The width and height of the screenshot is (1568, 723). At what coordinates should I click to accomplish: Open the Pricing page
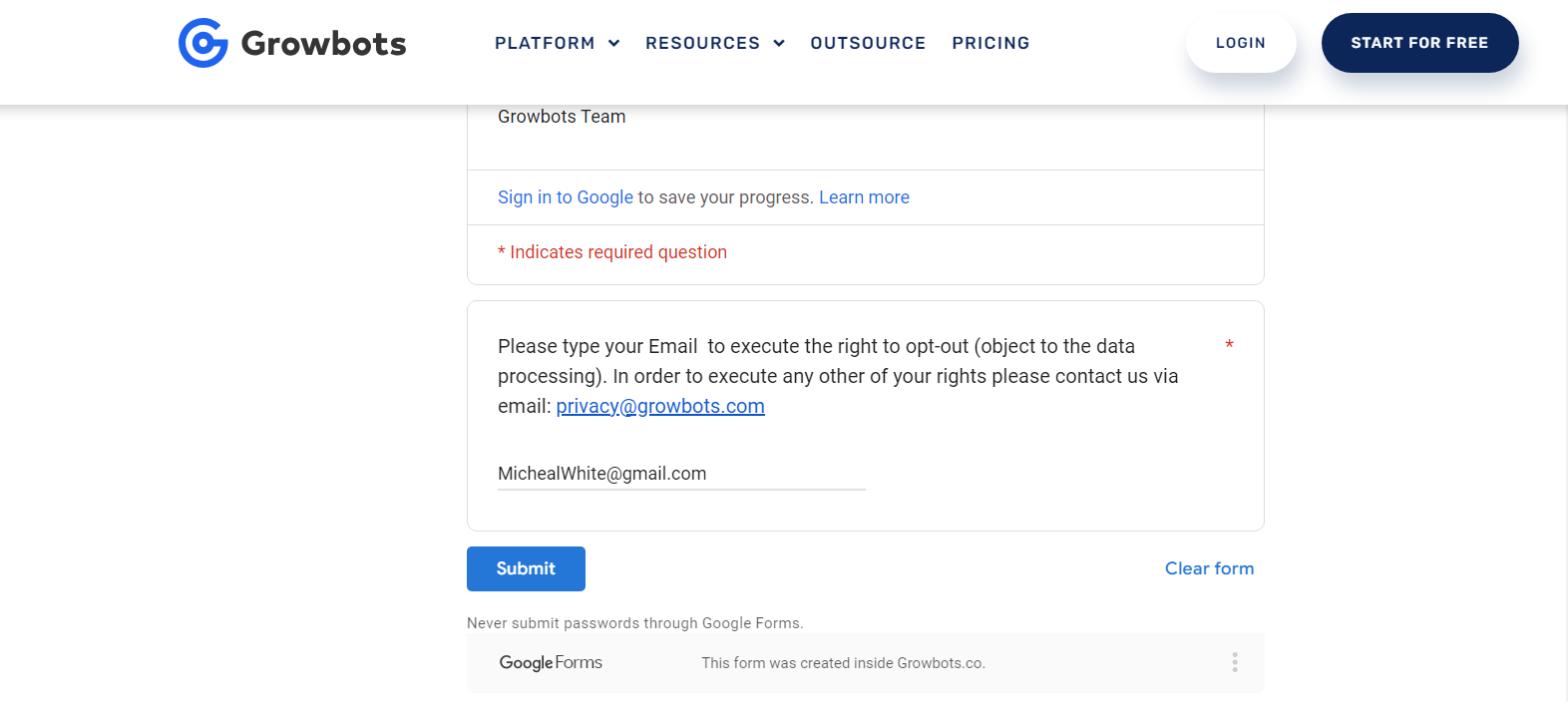[x=990, y=43]
